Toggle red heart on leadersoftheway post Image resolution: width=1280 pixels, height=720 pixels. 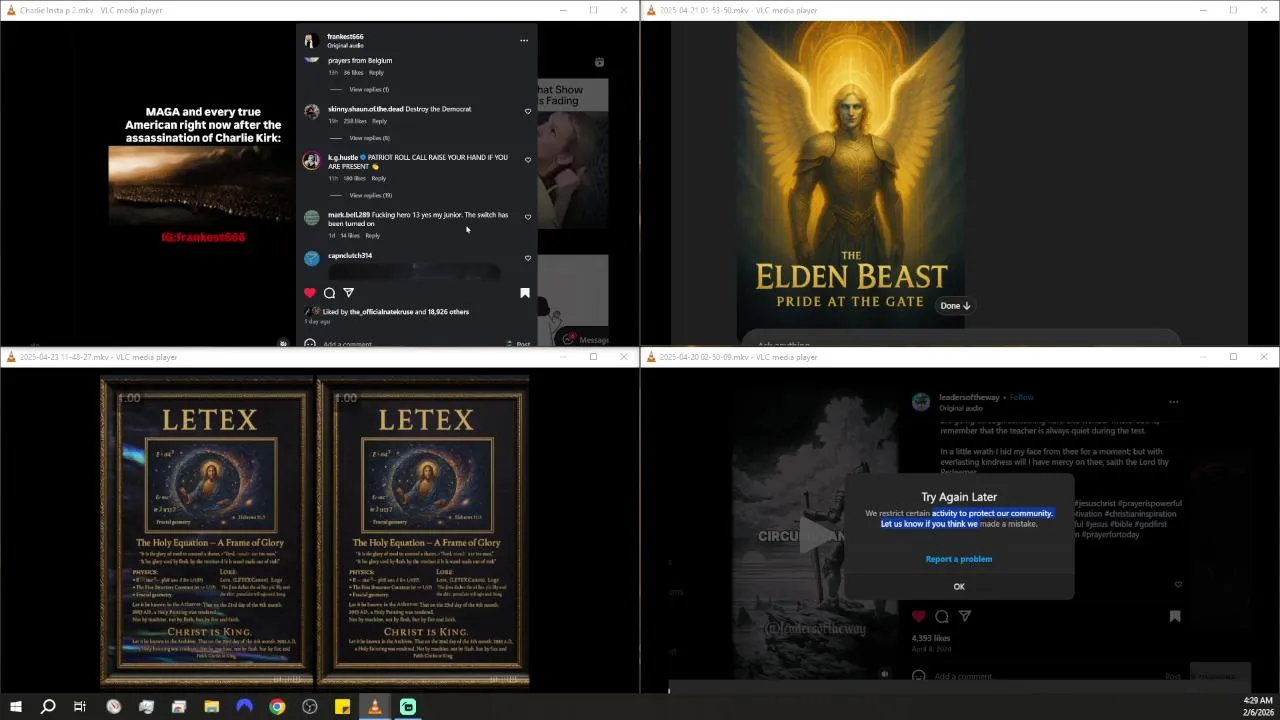(919, 616)
